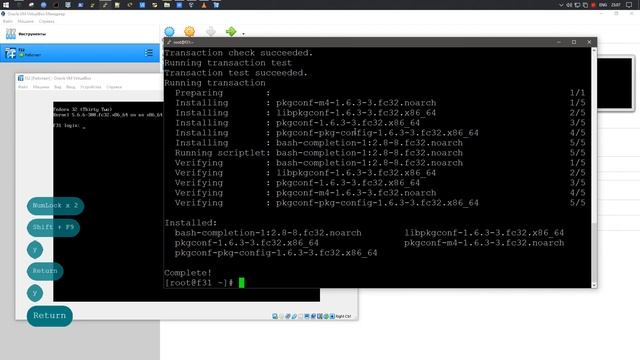Screen dimensions: 640x360
Task: Click the green Show arrow toolbar icon
Action: tap(231, 31)
